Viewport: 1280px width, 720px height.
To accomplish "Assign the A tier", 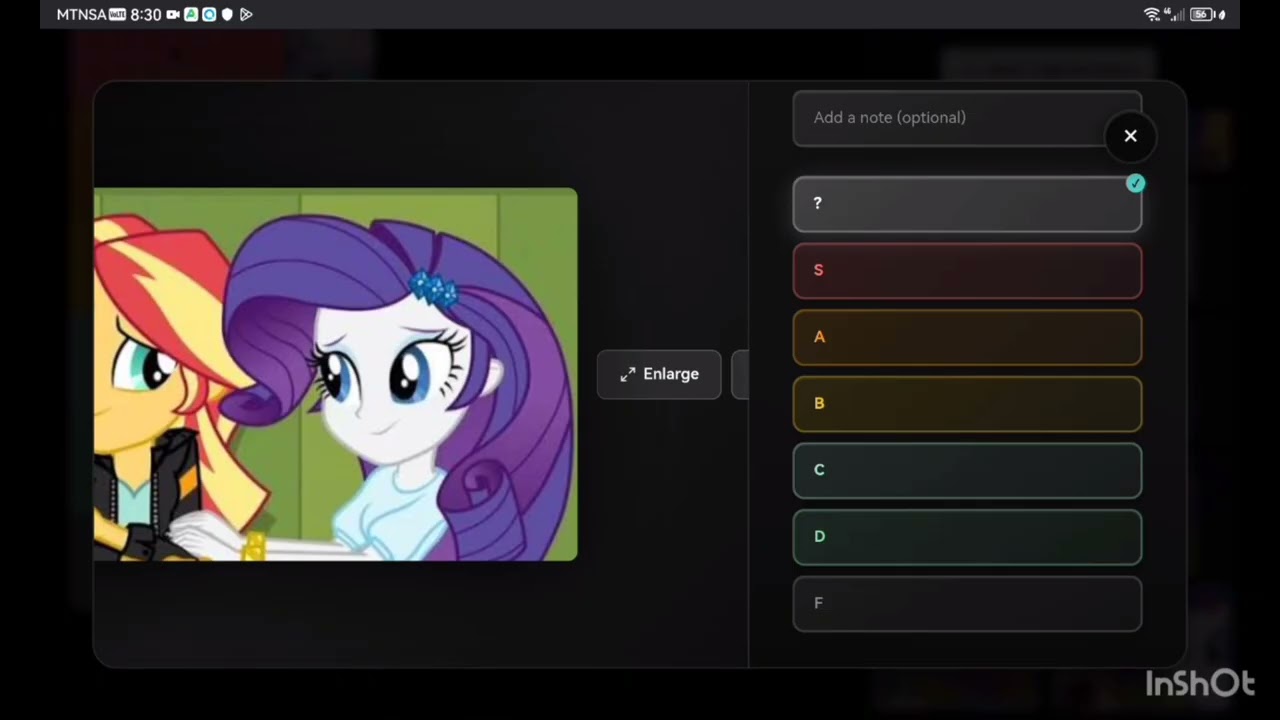I will (x=967, y=337).
